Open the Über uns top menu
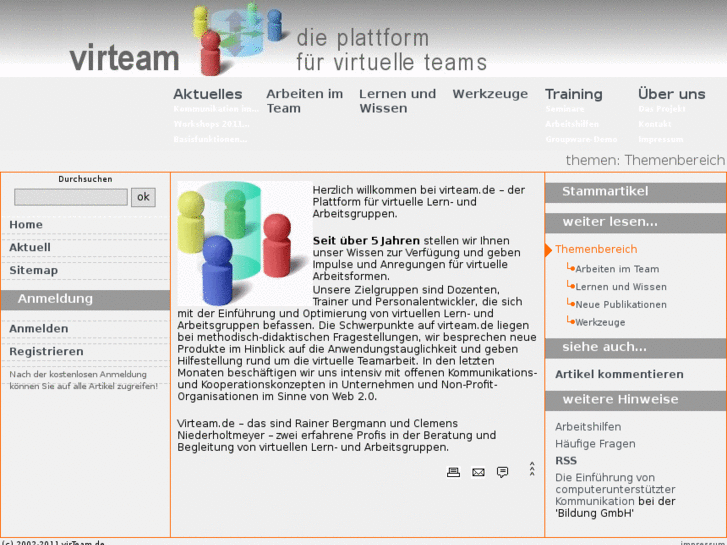Screen dimensions: 727x545 (671, 94)
